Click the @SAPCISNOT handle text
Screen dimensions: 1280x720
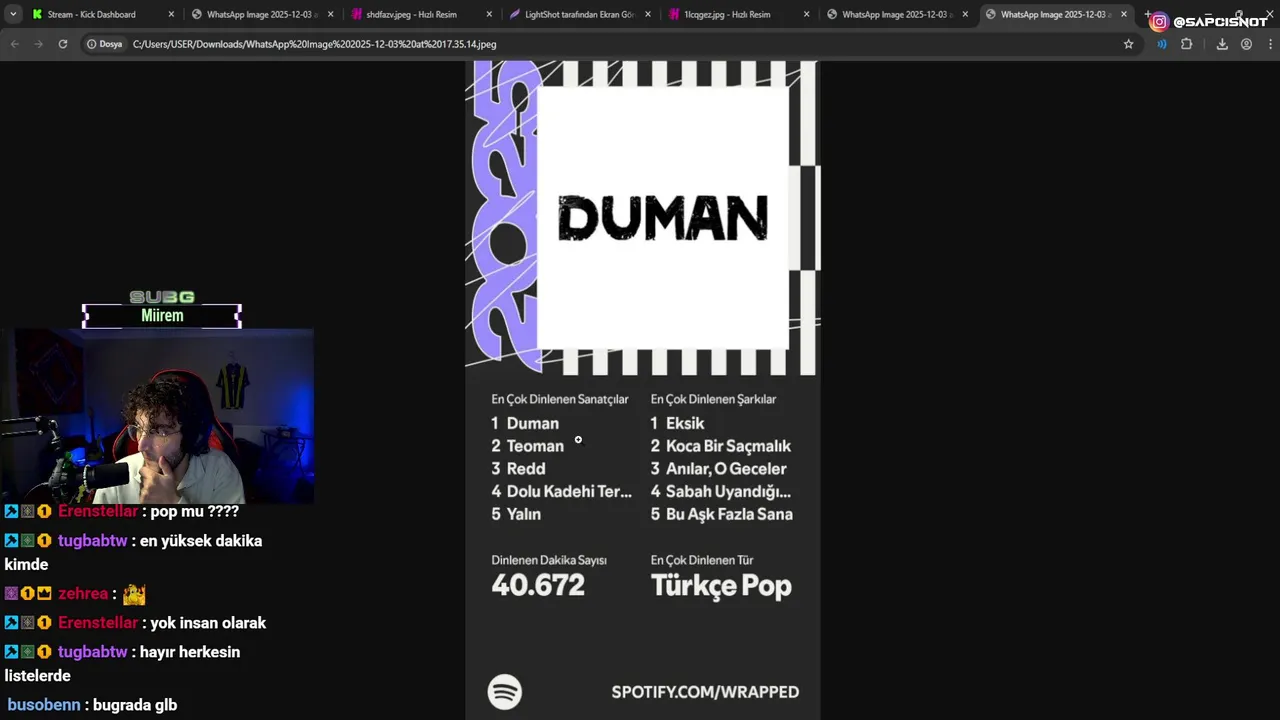coord(1220,21)
